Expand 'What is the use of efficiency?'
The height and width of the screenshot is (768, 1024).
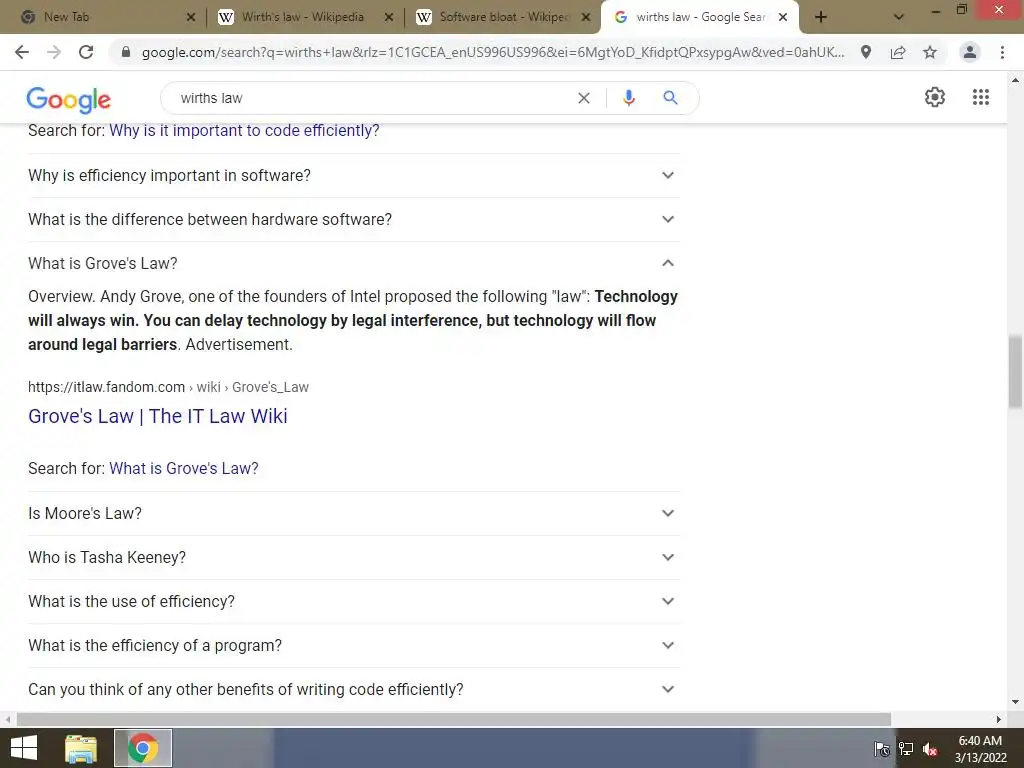tap(353, 601)
